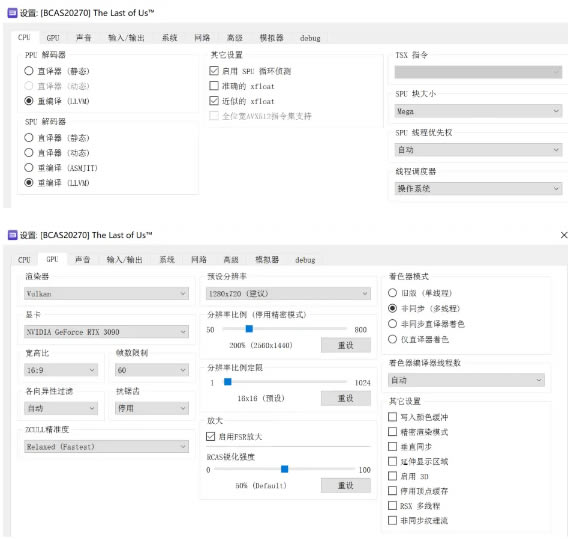
Task: Click the 分辨率比例定限 slider handle
Action: tap(227, 382)
